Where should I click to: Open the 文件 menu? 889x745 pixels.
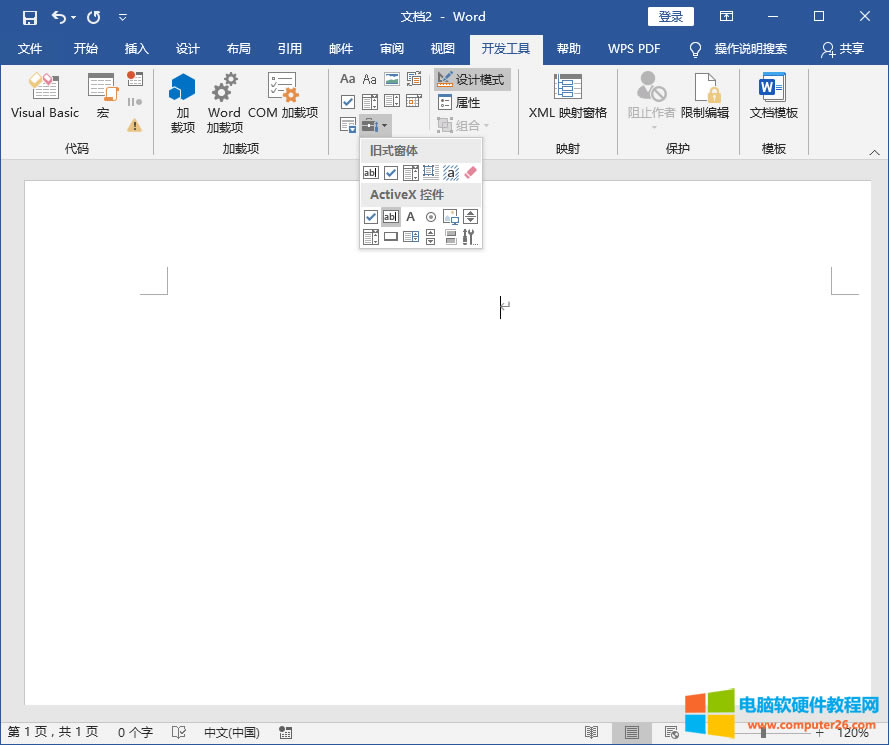(30, 47)
